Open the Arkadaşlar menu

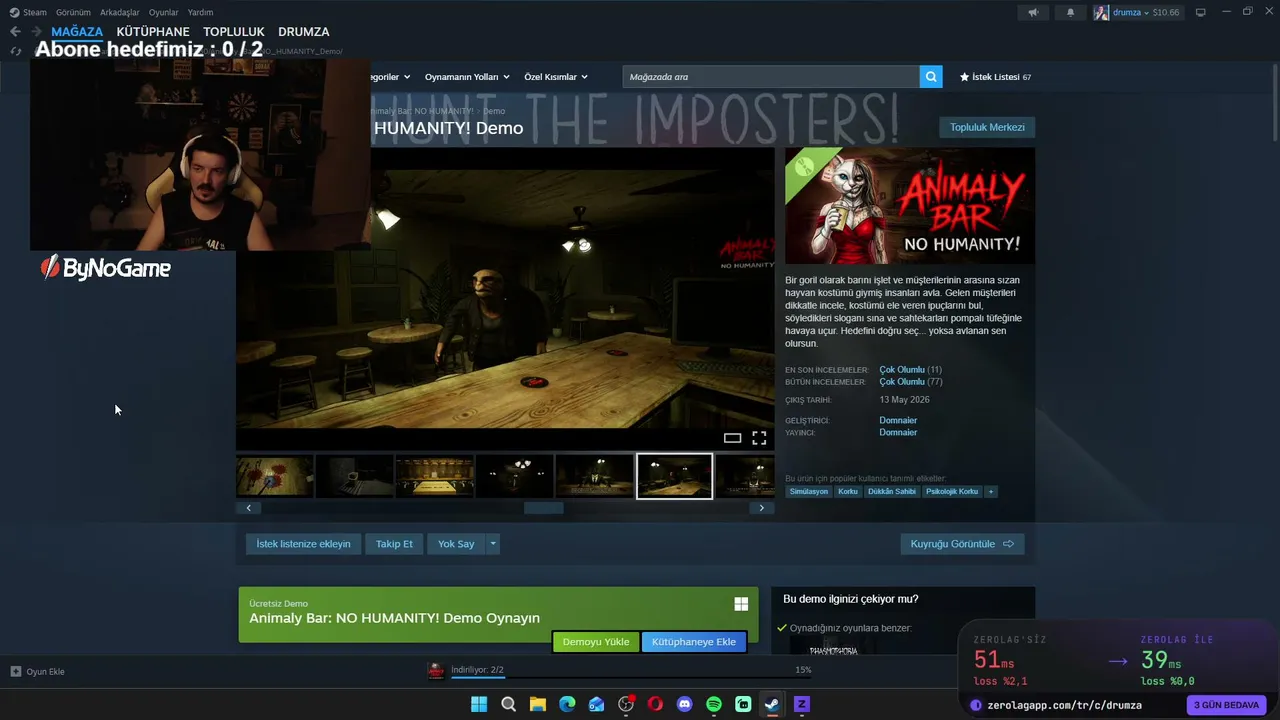(120, 12)
